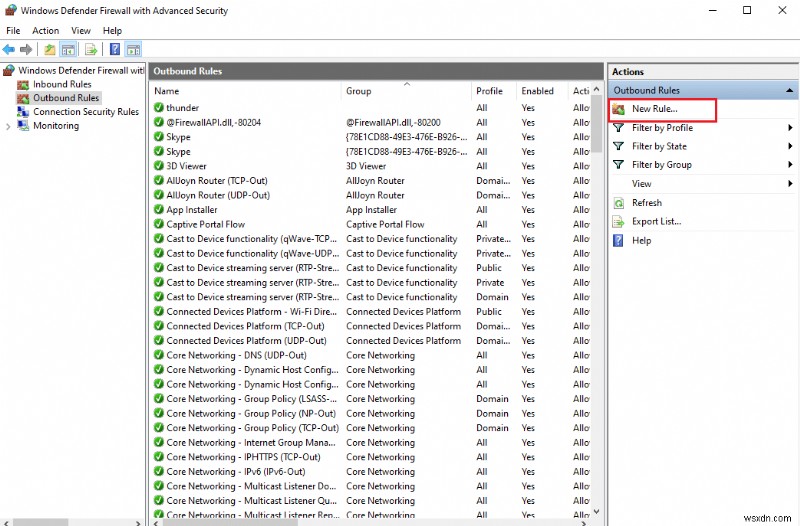Click the blue Help toolbar icon
Viewport: 800px width, 526px height.
click(115, 49)
